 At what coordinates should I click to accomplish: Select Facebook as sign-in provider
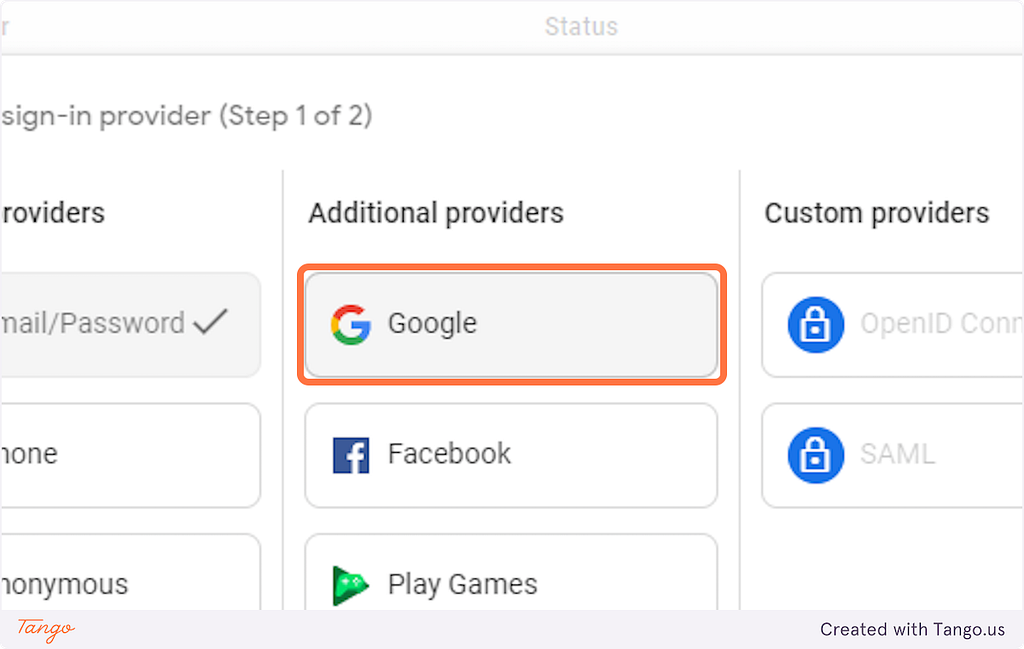[x=511, y=455]
